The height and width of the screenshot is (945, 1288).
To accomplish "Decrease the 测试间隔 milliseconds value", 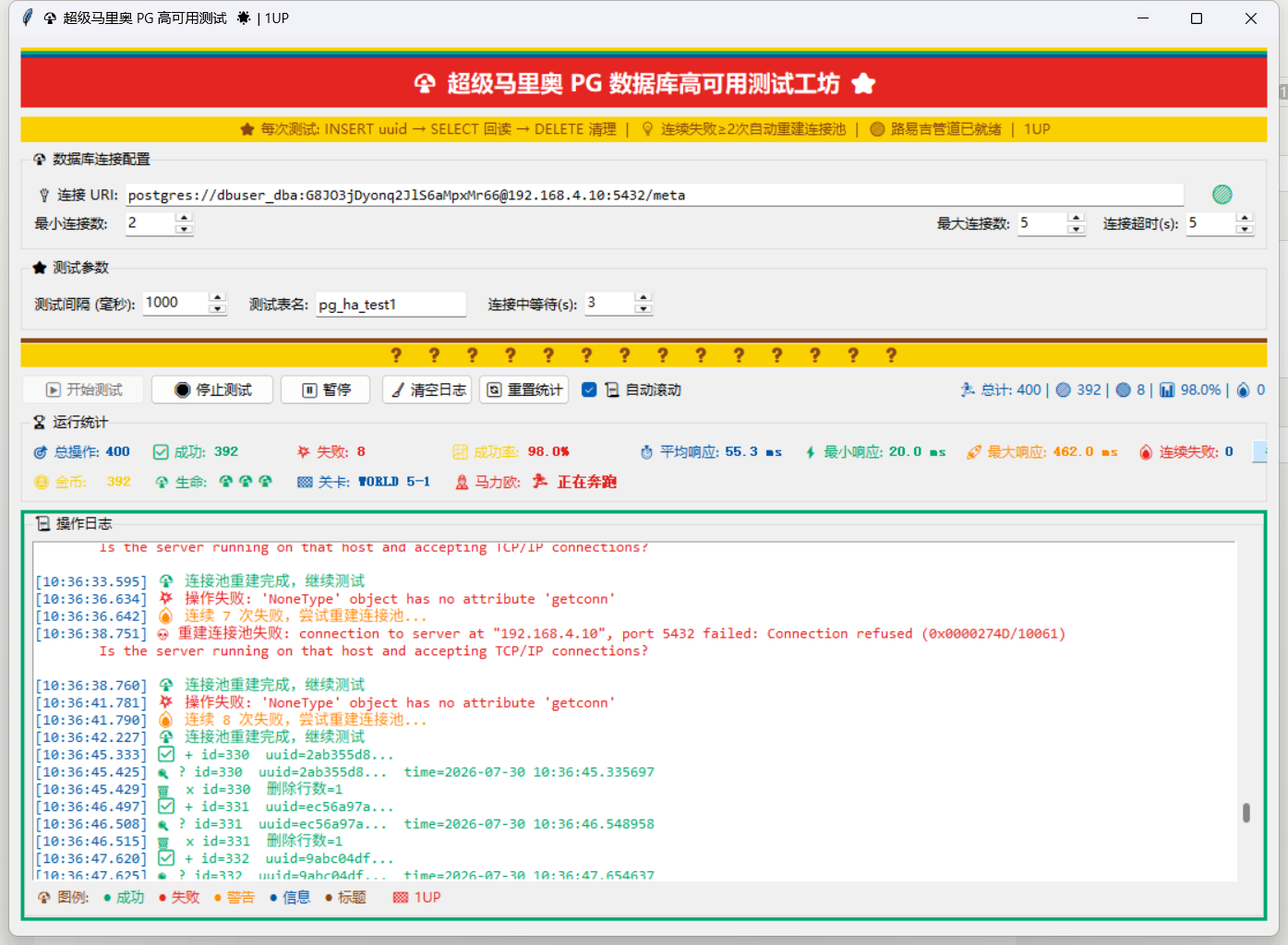I will pyautogui.click(x=217, y=308).
